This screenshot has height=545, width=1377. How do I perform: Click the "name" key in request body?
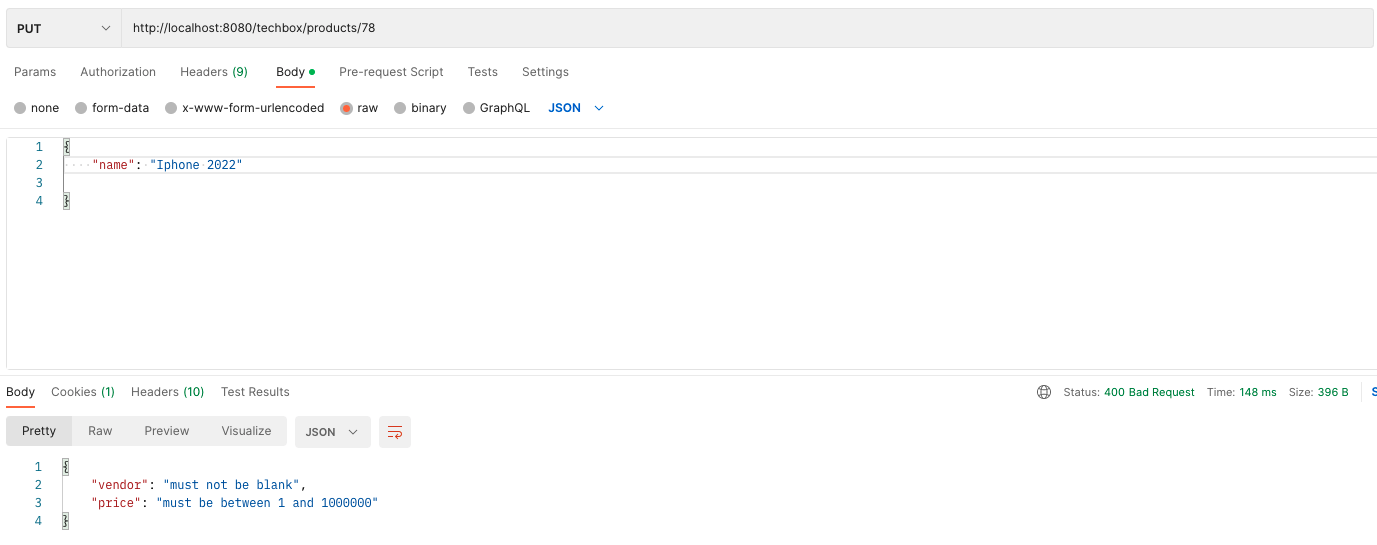coord(113,165)
